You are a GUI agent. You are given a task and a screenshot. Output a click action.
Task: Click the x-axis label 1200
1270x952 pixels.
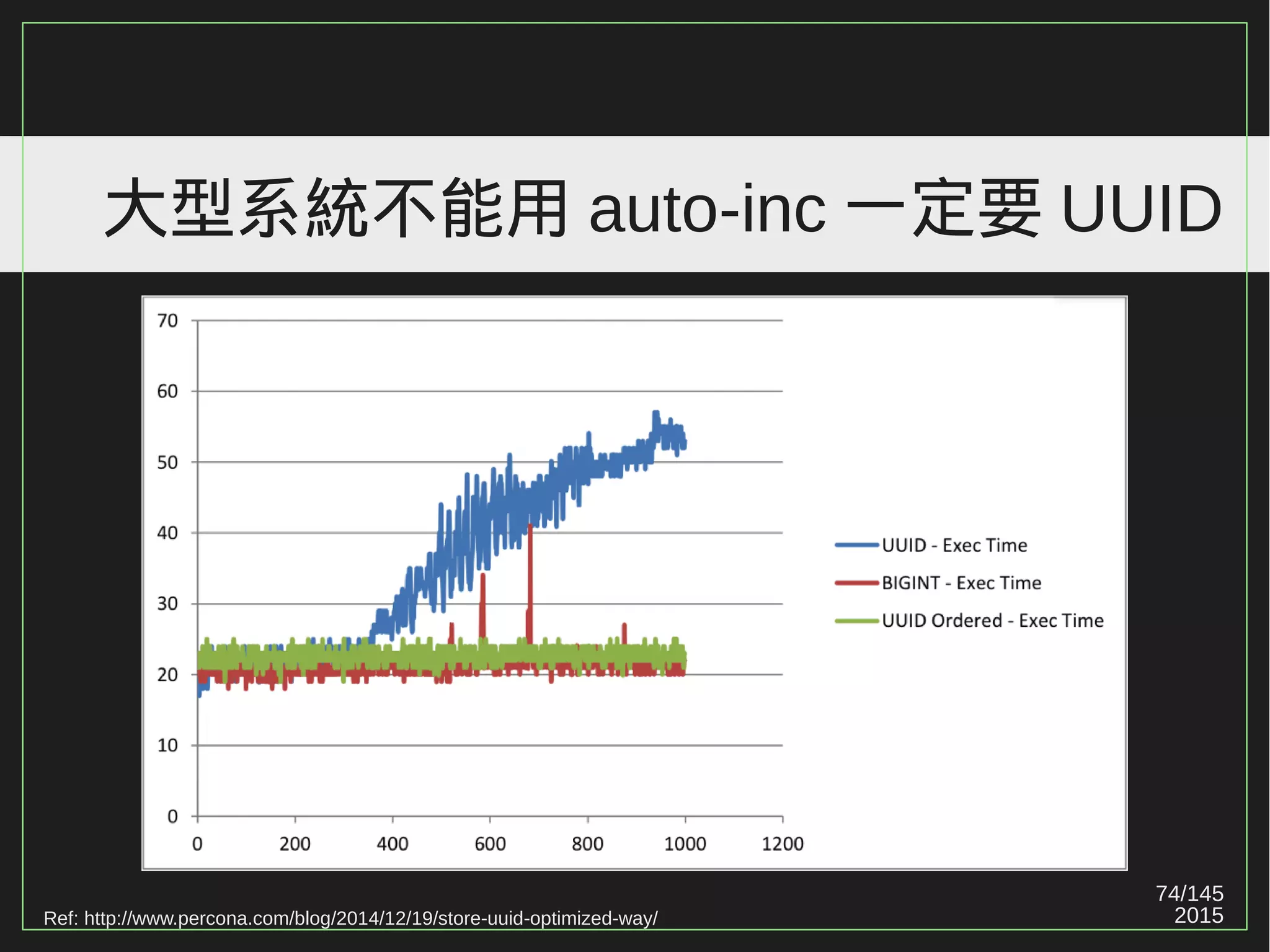[783, 843]
